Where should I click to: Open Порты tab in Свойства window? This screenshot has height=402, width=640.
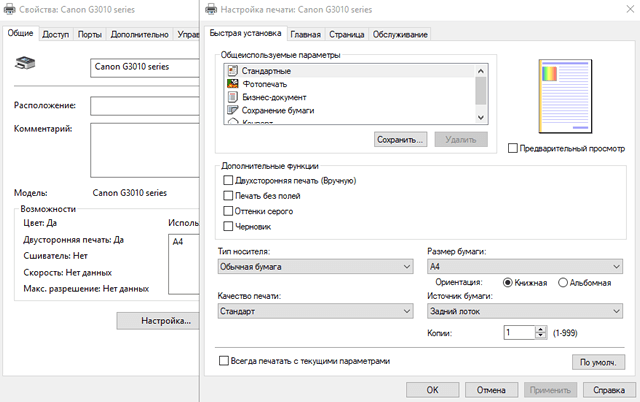90,35
